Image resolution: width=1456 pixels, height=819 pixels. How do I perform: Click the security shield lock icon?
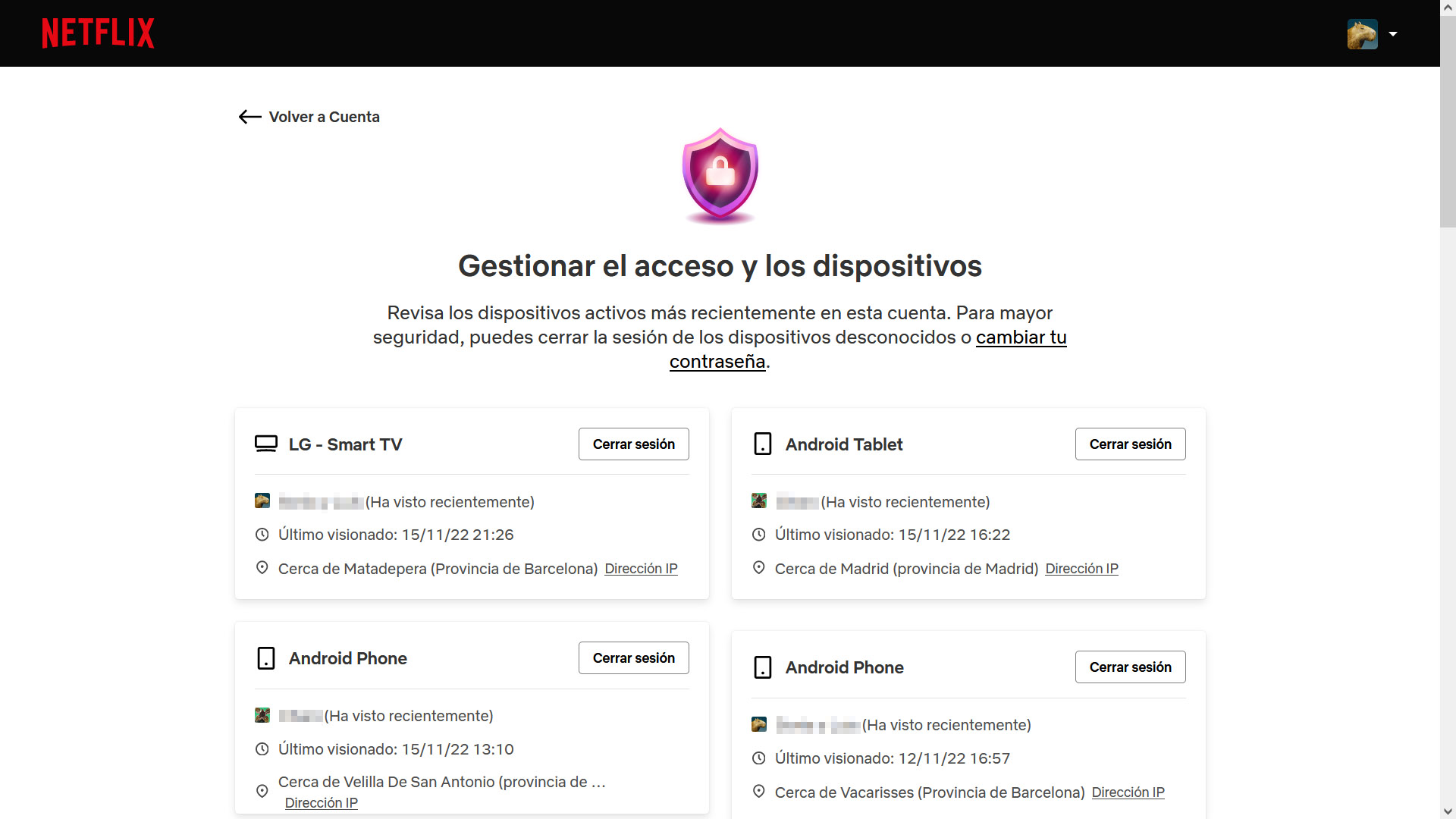point(720,175)
